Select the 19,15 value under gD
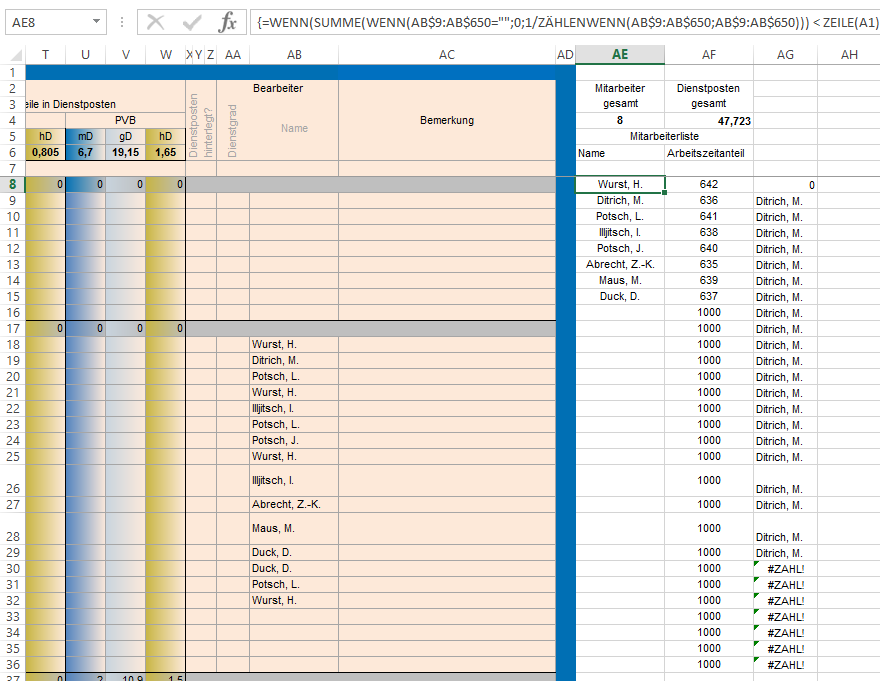The width and height of the screenshot is (880, 681). coord(125,152)
